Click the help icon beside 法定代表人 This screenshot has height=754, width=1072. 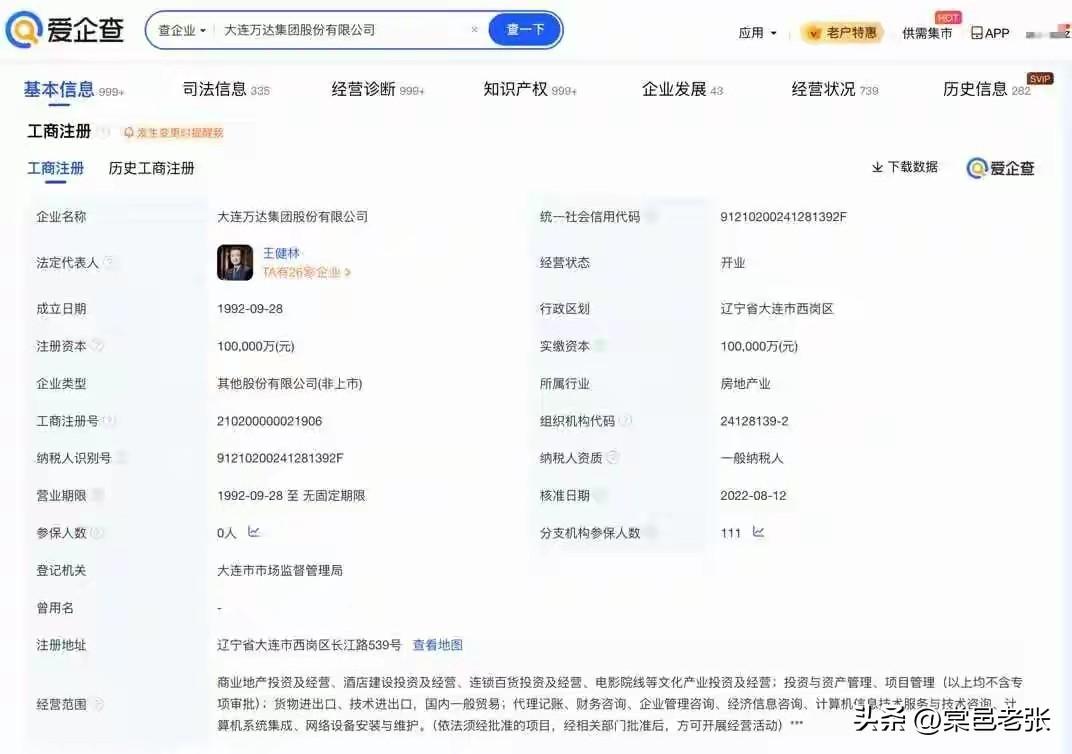[108, 262]
